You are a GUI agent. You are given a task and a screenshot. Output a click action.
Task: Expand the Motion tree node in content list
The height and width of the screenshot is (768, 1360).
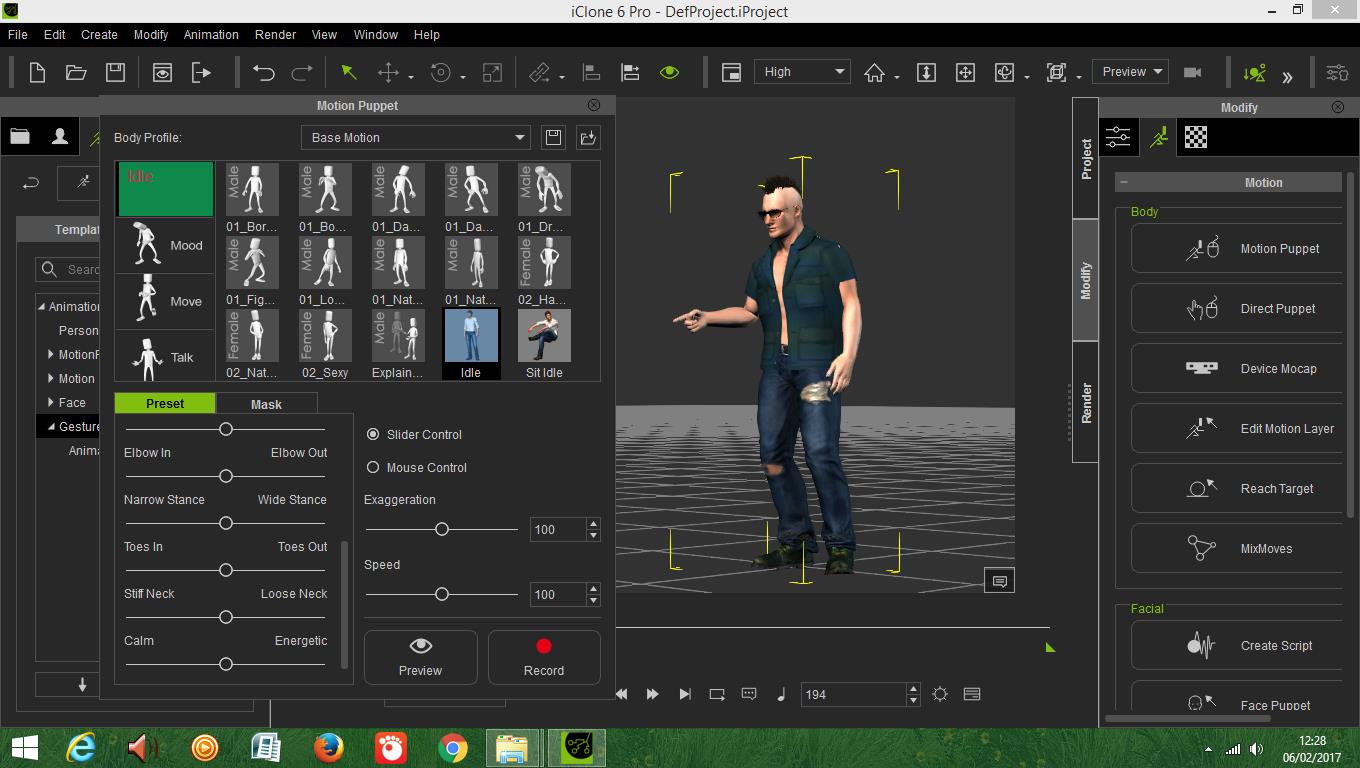(x=51, y=378)
